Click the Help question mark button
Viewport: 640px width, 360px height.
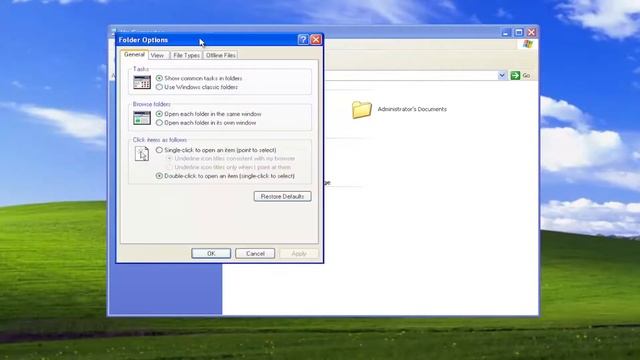303,40
